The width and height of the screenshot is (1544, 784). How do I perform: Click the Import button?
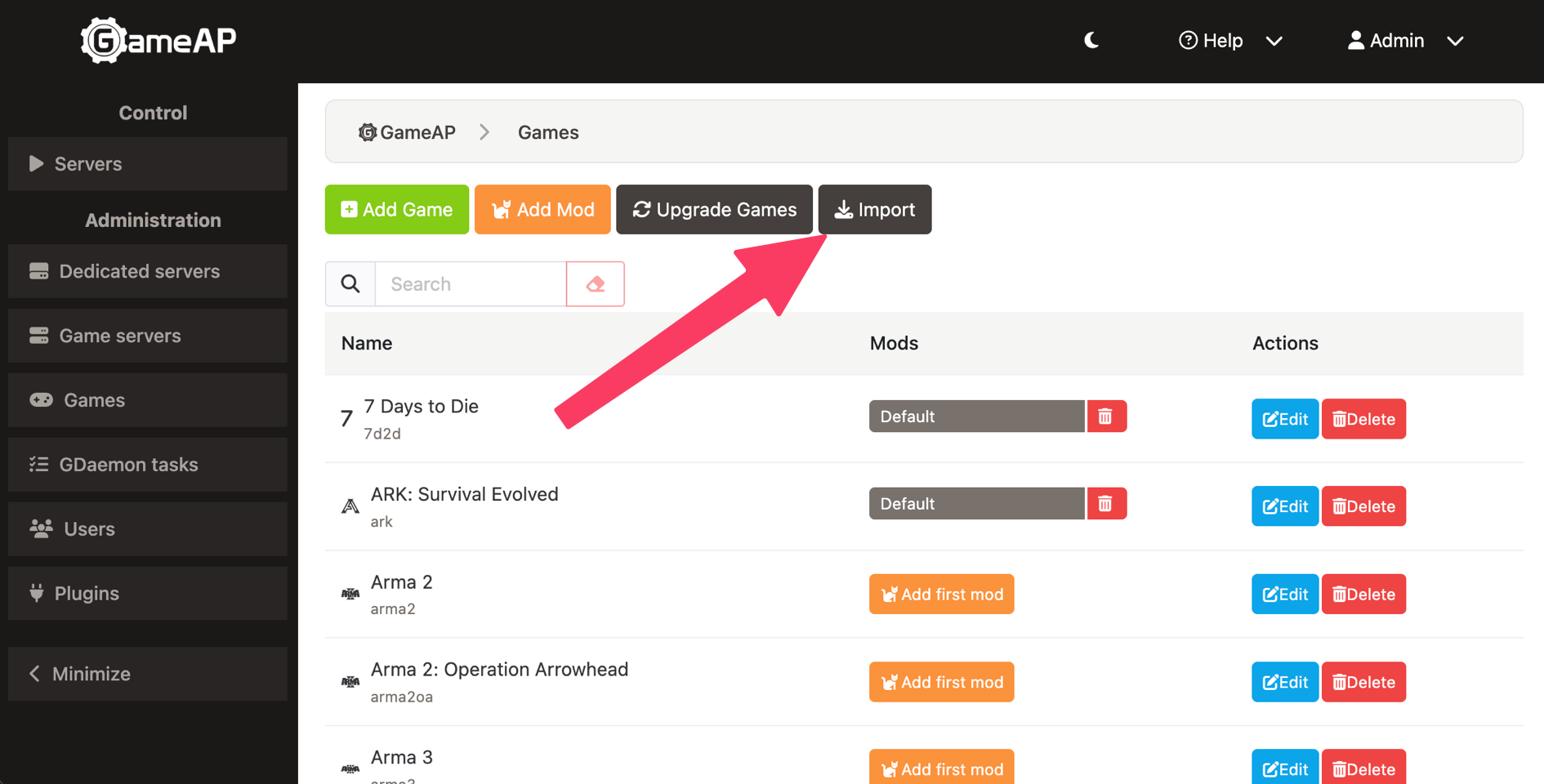click(874, 210)
